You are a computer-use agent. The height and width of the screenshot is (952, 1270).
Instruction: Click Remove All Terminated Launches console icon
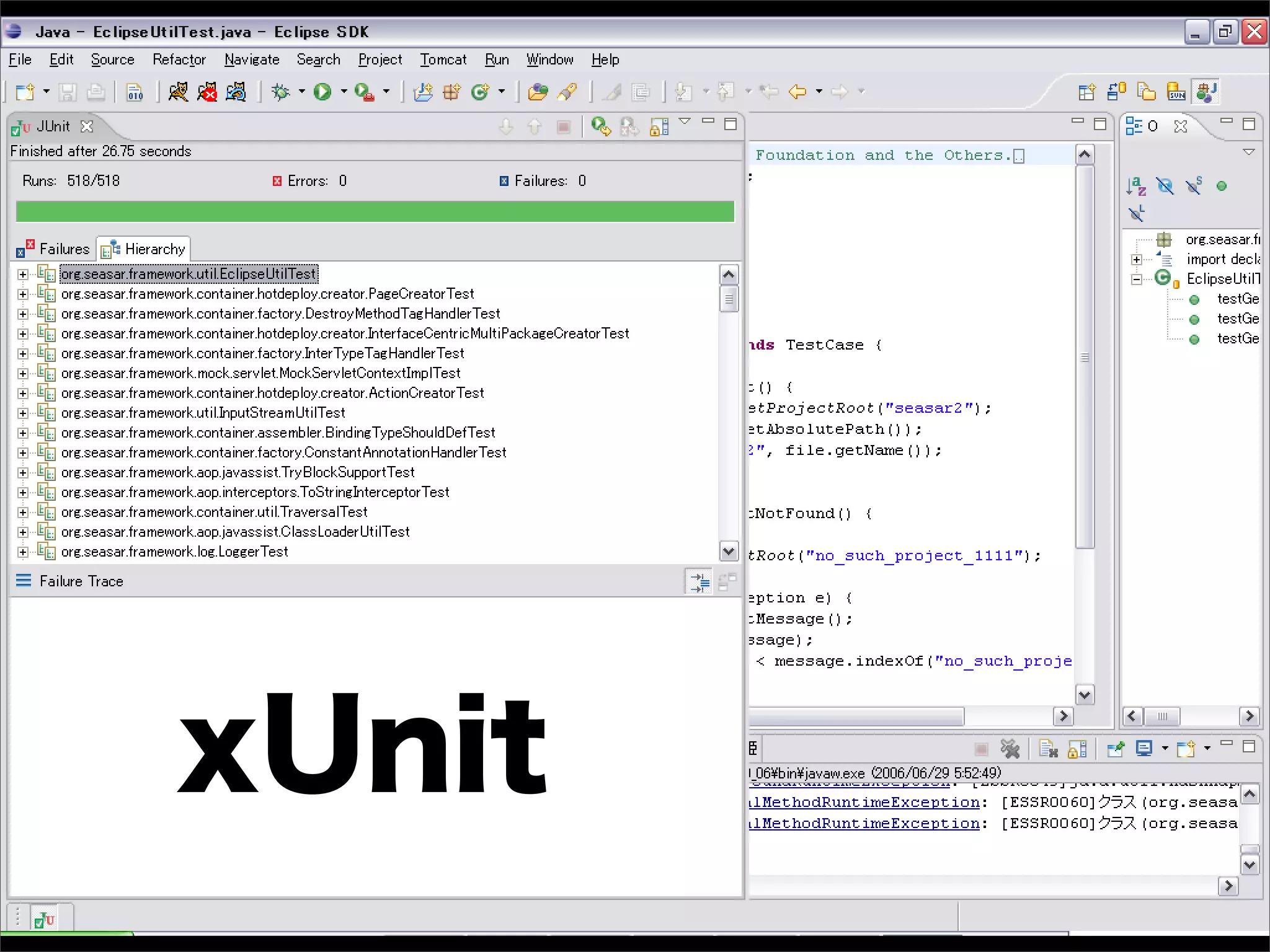coord(1010,749)
